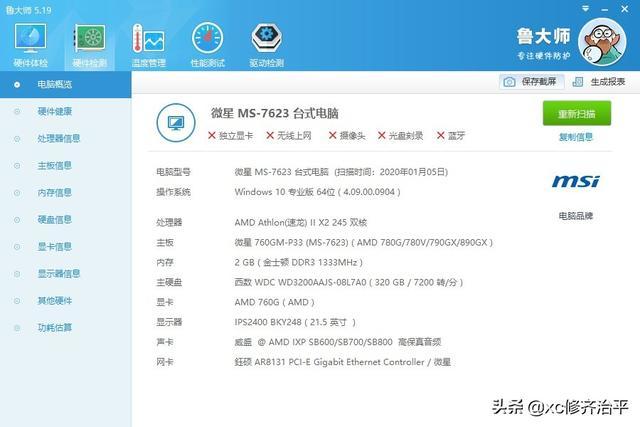Select 硬盘信息 in the sidebar
640x427 pixels.
point(55,220)
